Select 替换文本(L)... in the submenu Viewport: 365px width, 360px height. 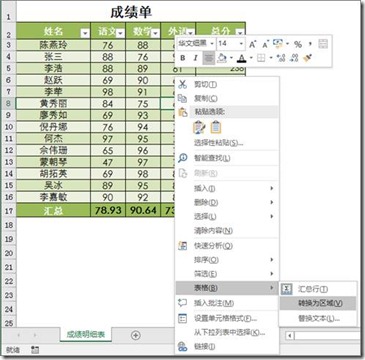pos(318,318)
